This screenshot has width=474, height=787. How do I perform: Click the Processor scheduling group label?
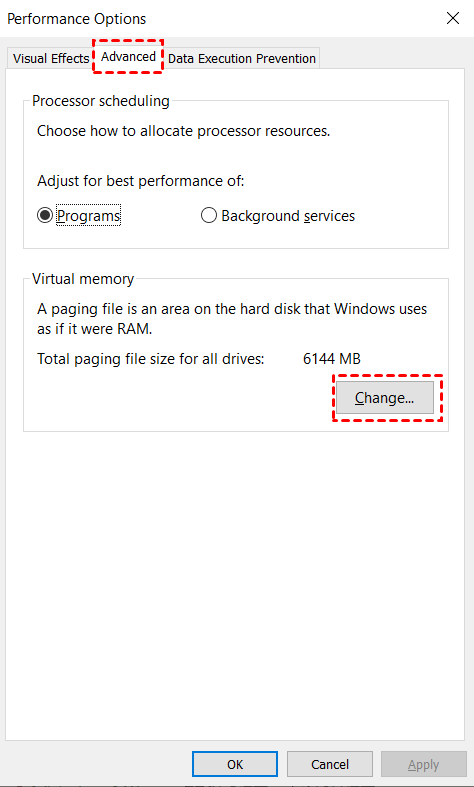(101, 101)
